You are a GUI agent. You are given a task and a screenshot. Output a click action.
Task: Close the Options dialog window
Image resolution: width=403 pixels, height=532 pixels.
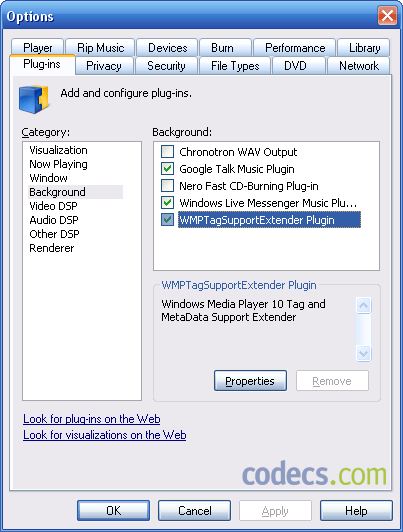(x=387, y=16)
